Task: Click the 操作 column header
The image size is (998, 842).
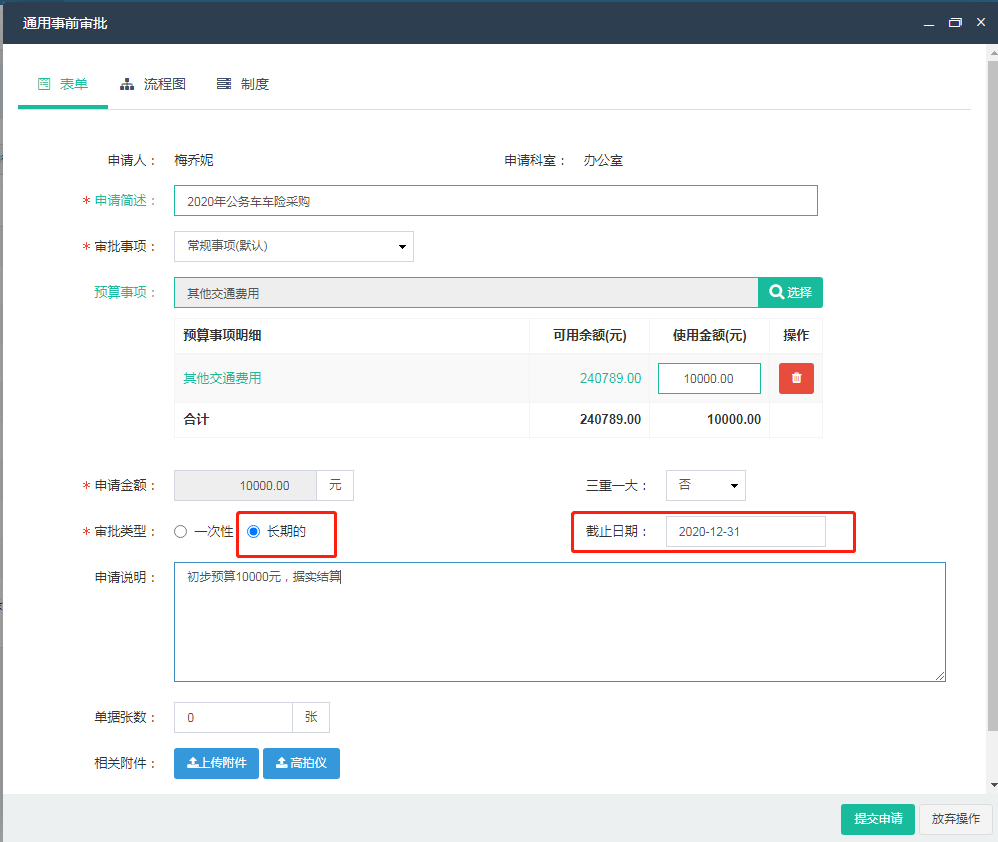Action: pos(796,335)
